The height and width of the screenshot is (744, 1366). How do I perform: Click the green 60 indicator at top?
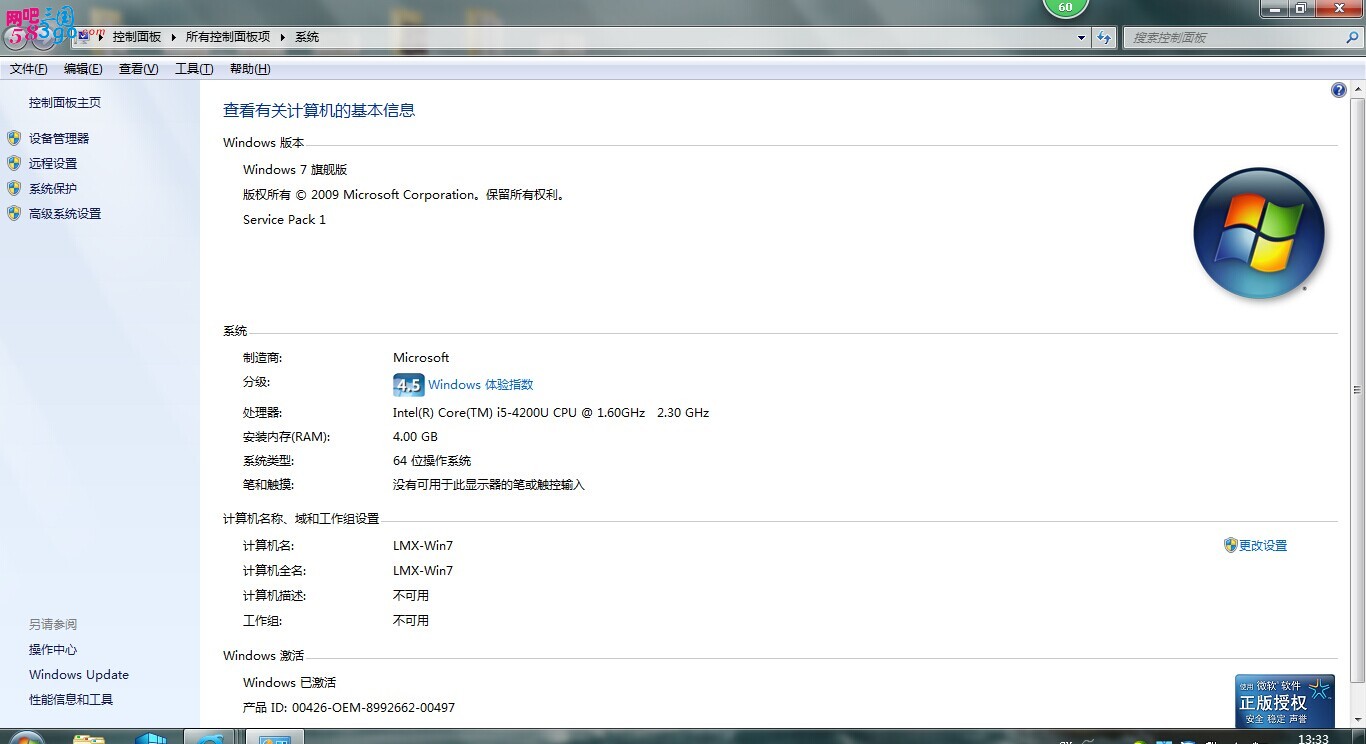(1065, 8)
